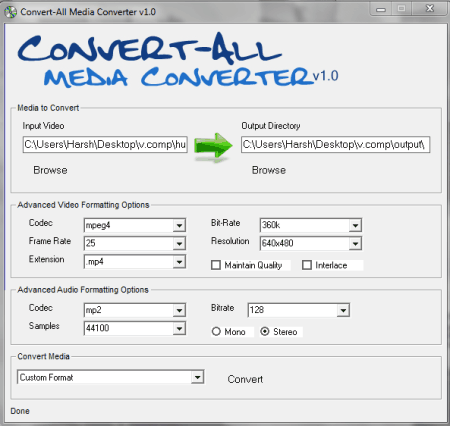Click the Advanced Audio Formatting Options label
The width and height of the screenshot is (450, 426).
[83, 290]
